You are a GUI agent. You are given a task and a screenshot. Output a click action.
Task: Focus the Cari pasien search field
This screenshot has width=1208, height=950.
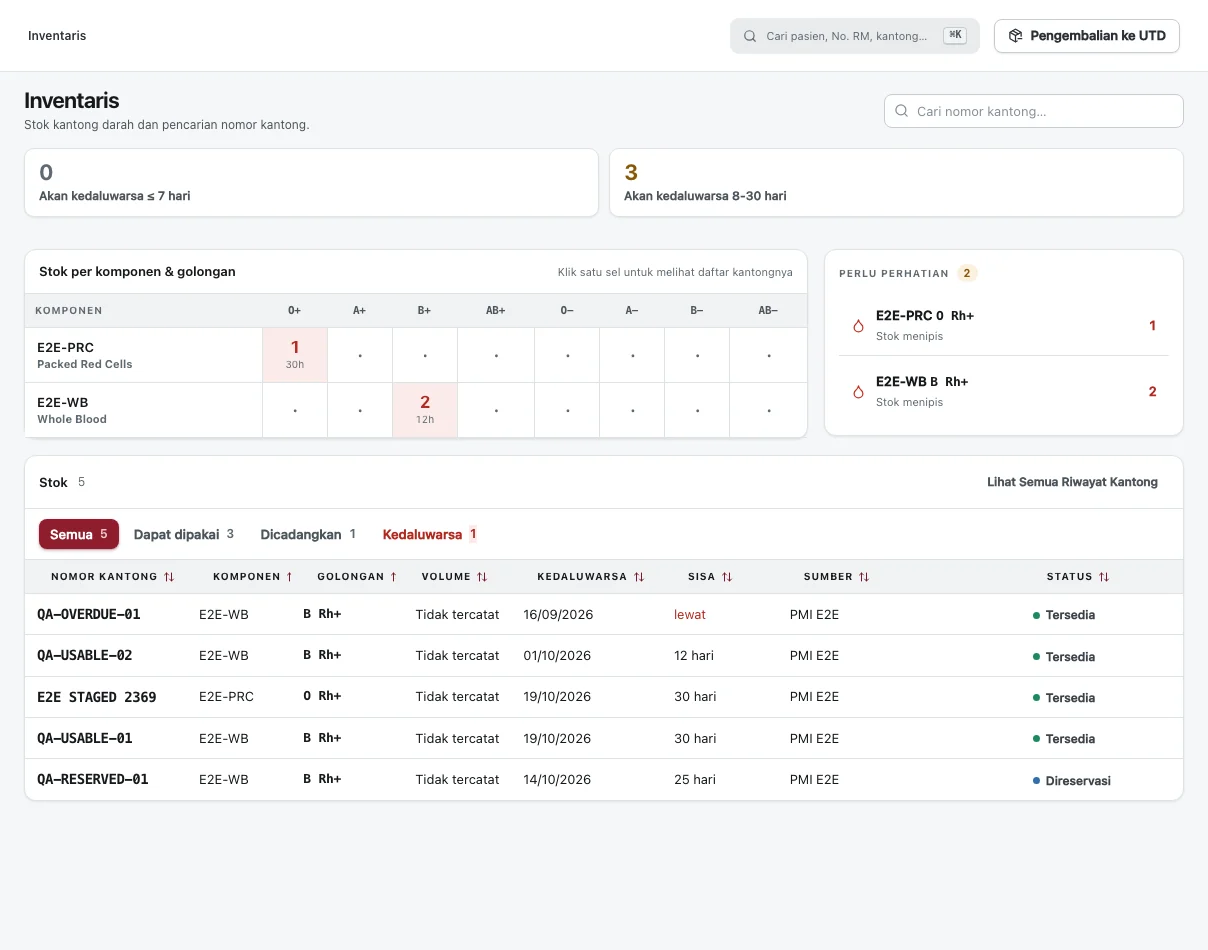(x=855, y=36)
